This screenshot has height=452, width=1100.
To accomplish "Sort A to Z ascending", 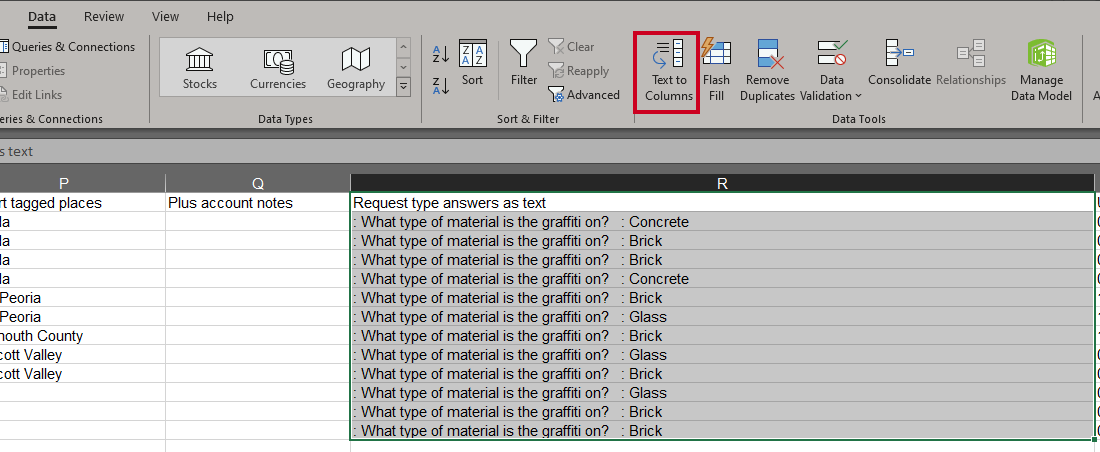I will [x=441, y=53].
